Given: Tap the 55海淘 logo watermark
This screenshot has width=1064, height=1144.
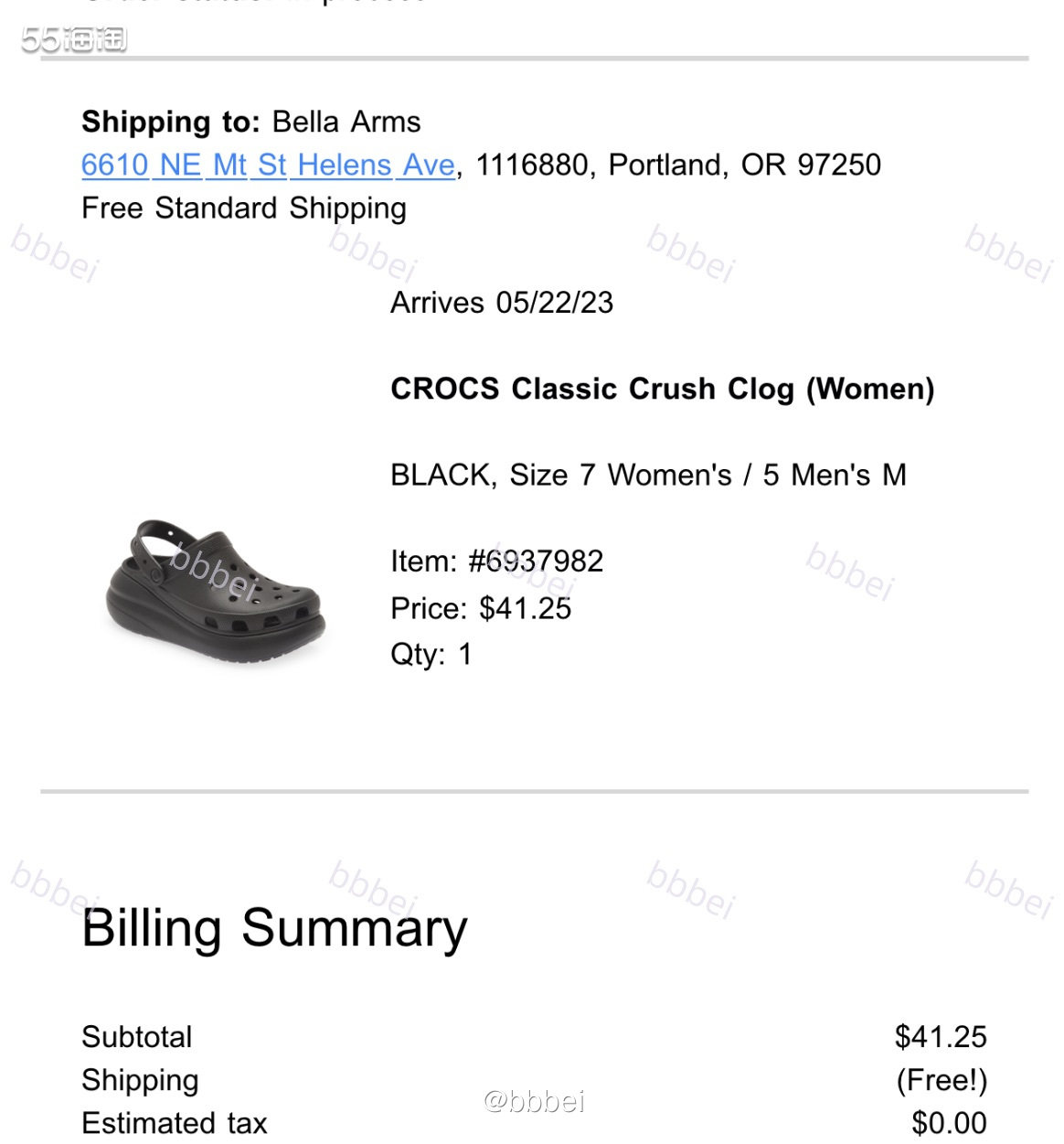Looking at the screenshot, I should [x=74, y=39].
